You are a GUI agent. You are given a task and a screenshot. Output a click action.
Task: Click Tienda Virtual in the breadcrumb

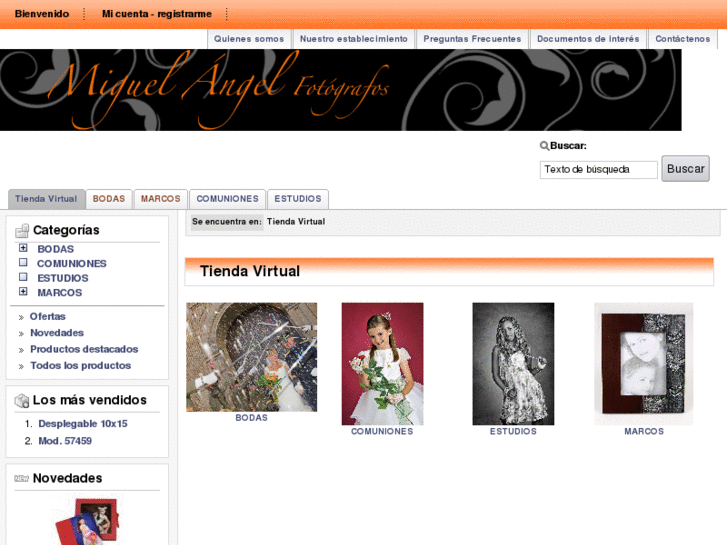click(296, 222)
